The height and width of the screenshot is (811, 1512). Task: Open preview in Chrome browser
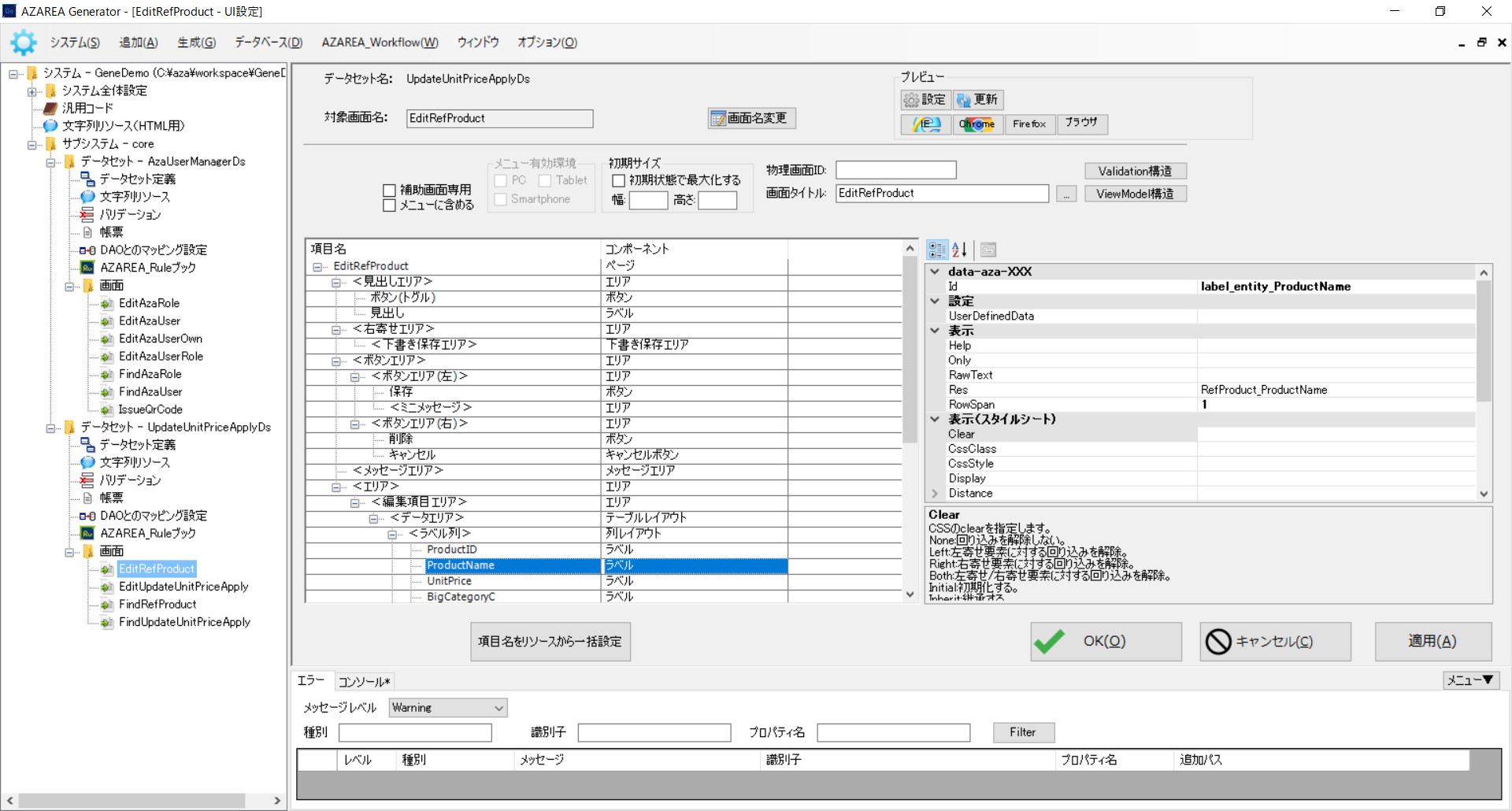977,124
